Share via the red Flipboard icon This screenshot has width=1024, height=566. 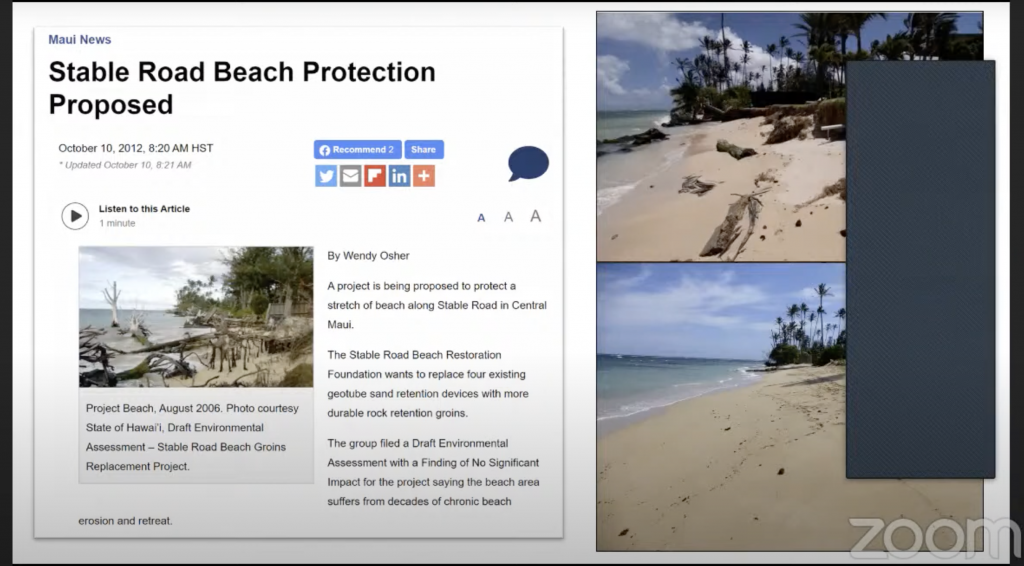375,176
